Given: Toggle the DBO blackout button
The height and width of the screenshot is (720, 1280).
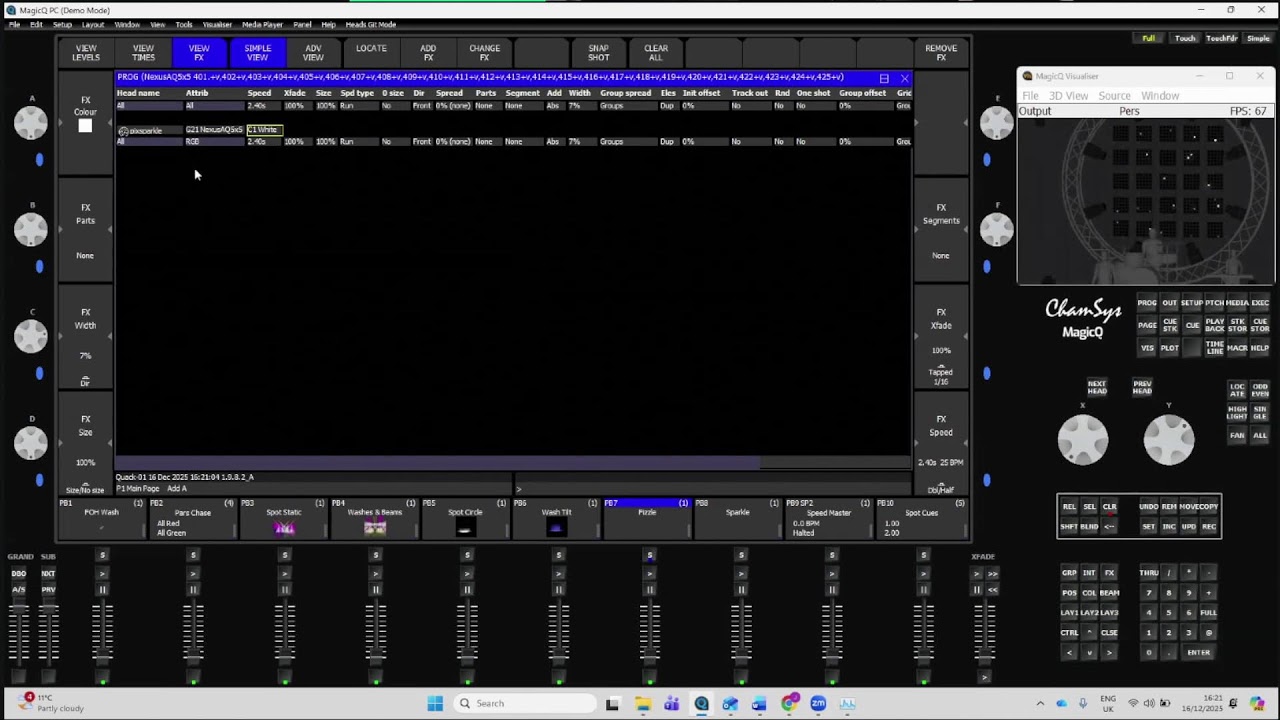Looking at the screenshot, I should [x=19, y=574].
